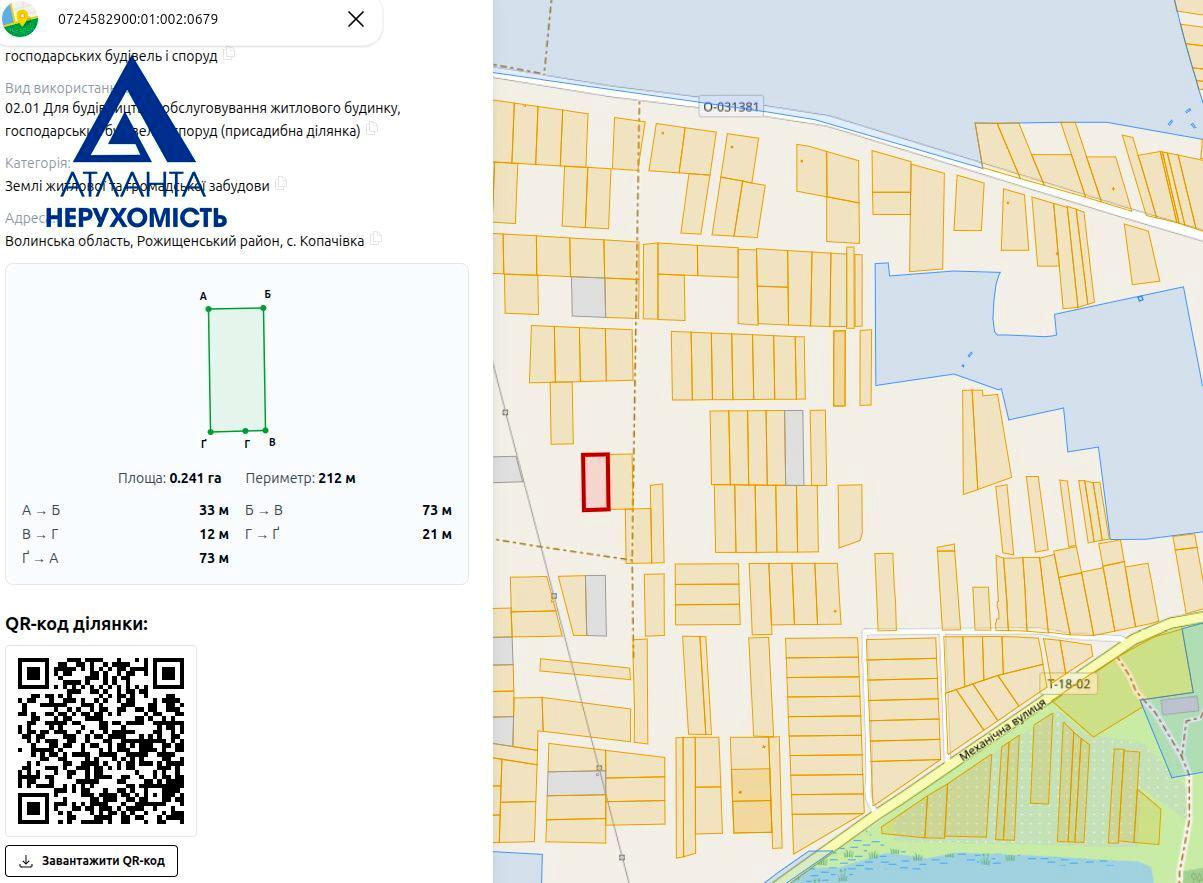Click the 'Периметр: 212 м' value
This screenshot has width=1203, height=883.
[300, 478]
